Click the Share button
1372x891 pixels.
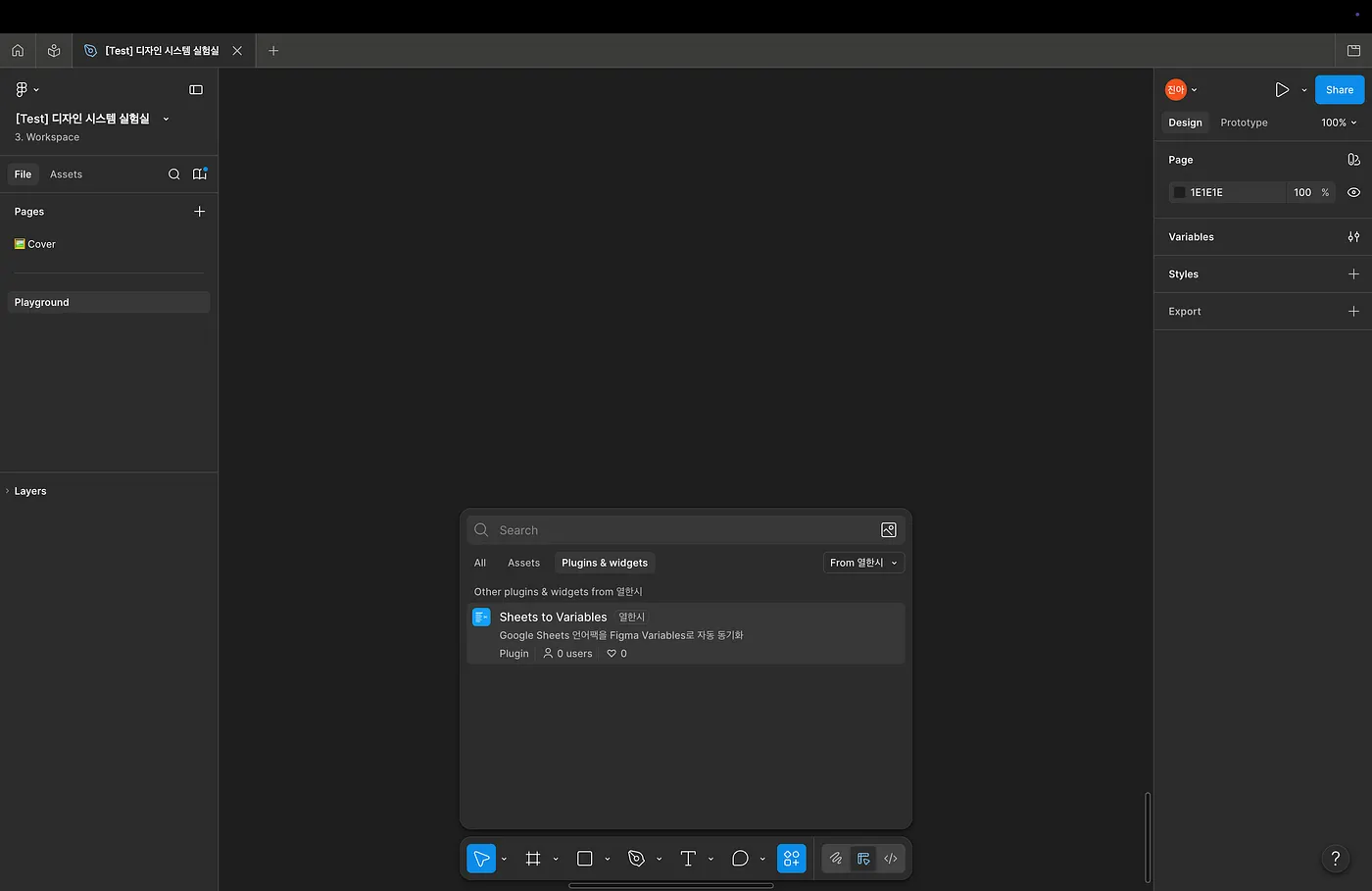coord(1340,89)
